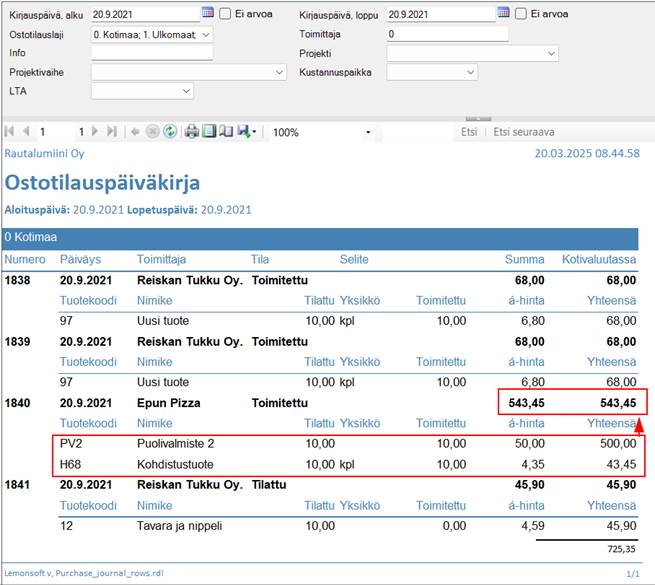This screenshot has height=585, width=655.
Task: Go to first page of report
Action: [x=11, y=132]
